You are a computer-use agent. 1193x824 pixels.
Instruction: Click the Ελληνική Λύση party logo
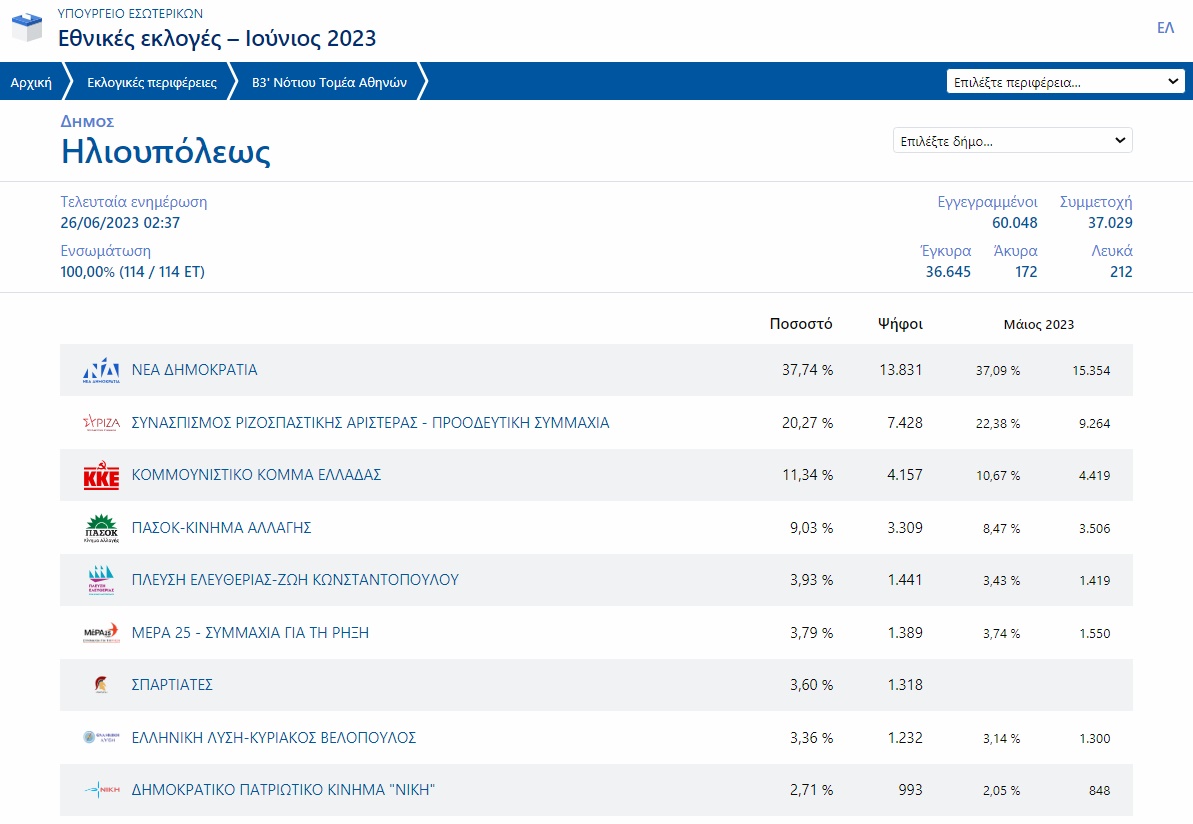101,737
